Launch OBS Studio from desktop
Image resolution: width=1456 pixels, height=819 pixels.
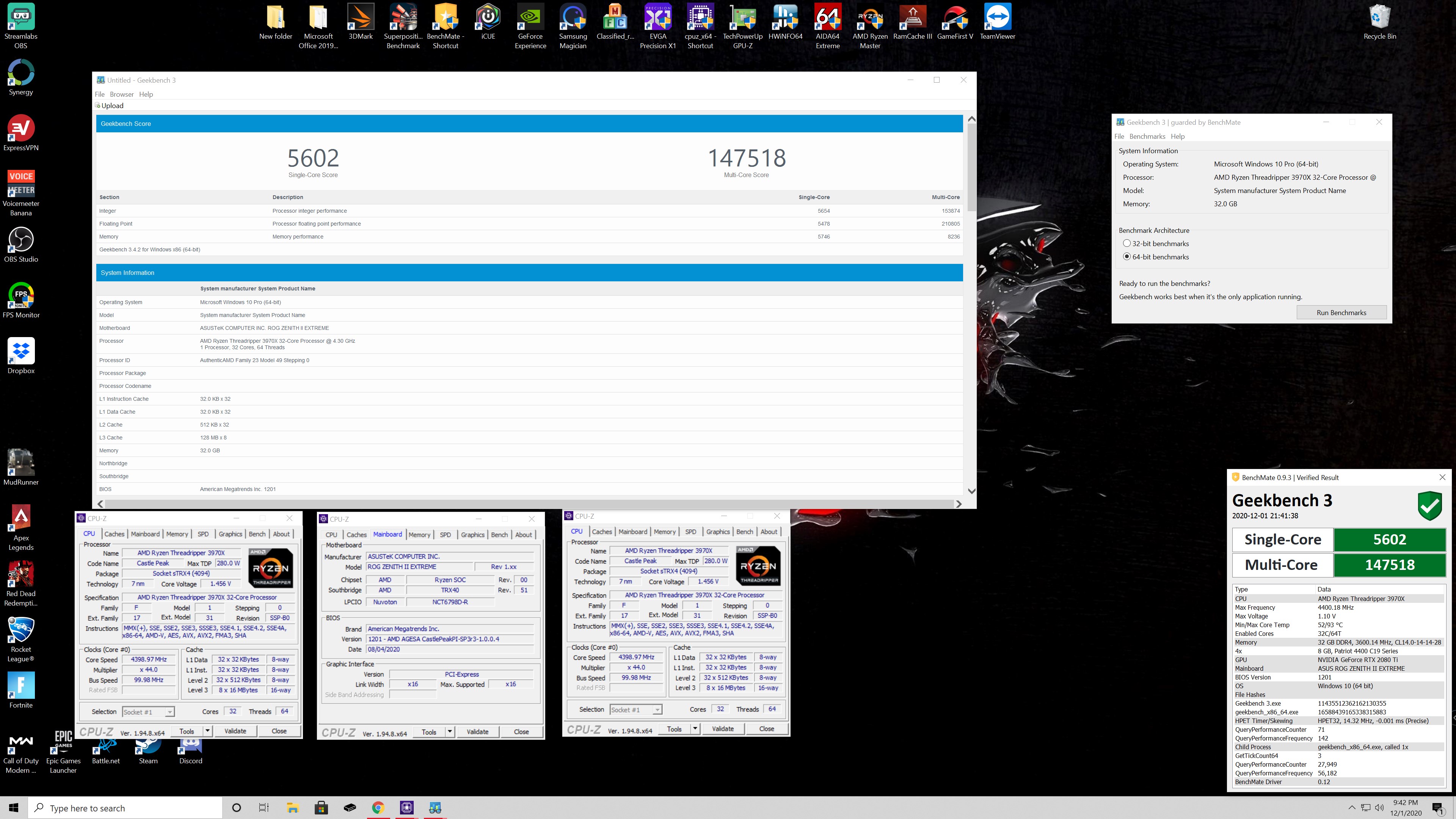point(21,245)
